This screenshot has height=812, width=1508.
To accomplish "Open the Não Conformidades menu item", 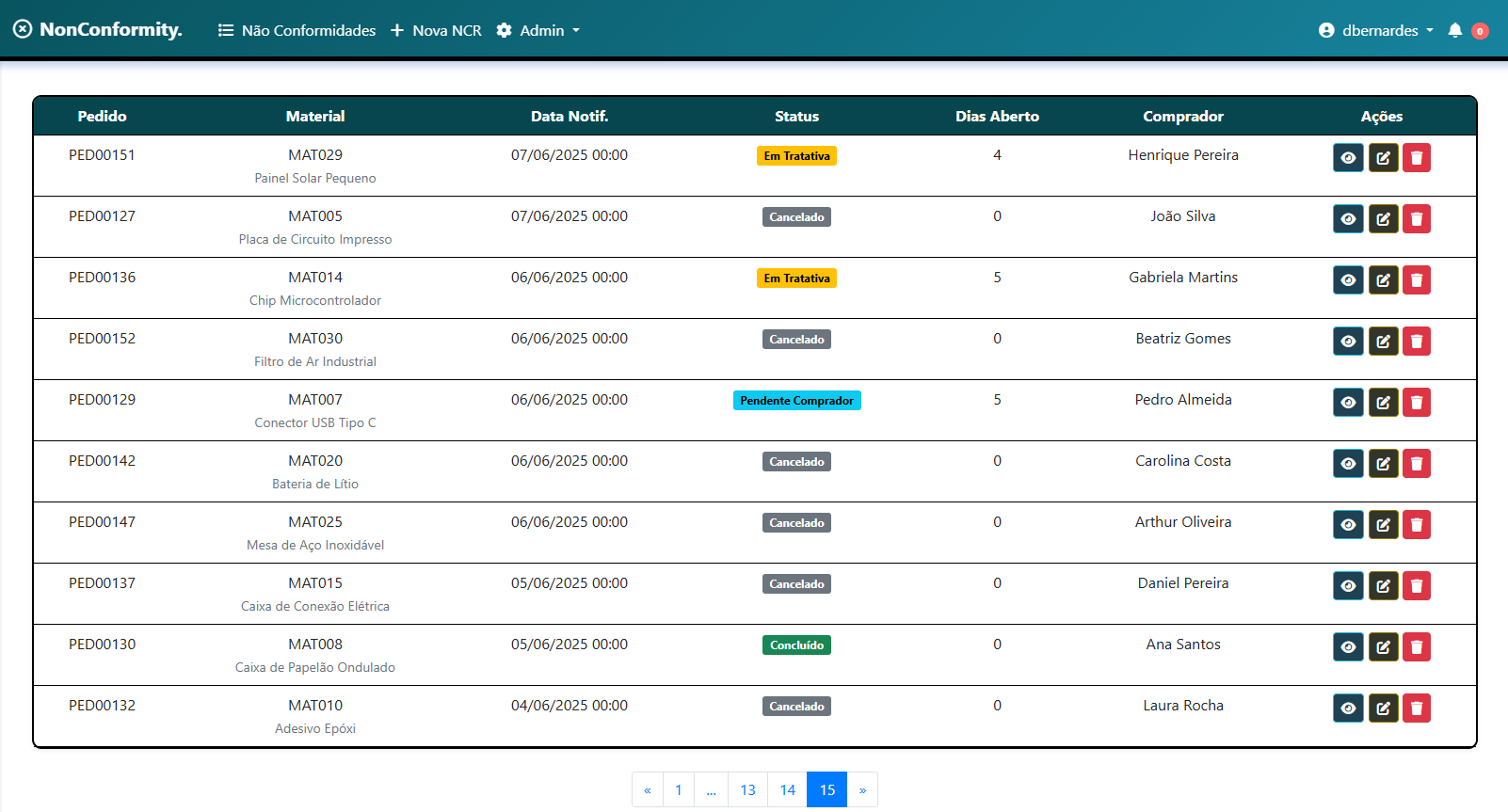I will tap(297, 30).
